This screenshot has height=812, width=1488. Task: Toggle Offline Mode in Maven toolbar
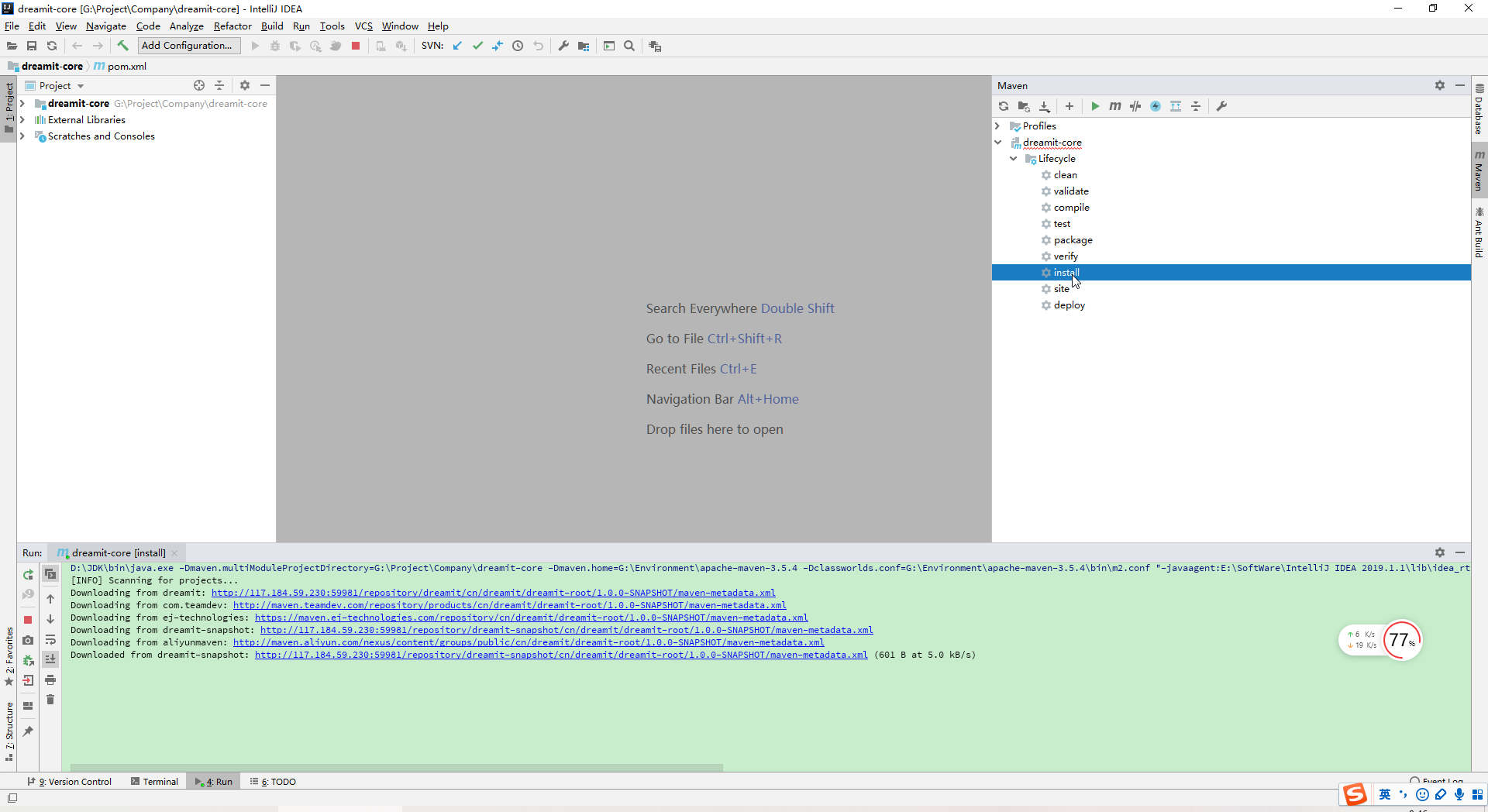(1135, 106)
